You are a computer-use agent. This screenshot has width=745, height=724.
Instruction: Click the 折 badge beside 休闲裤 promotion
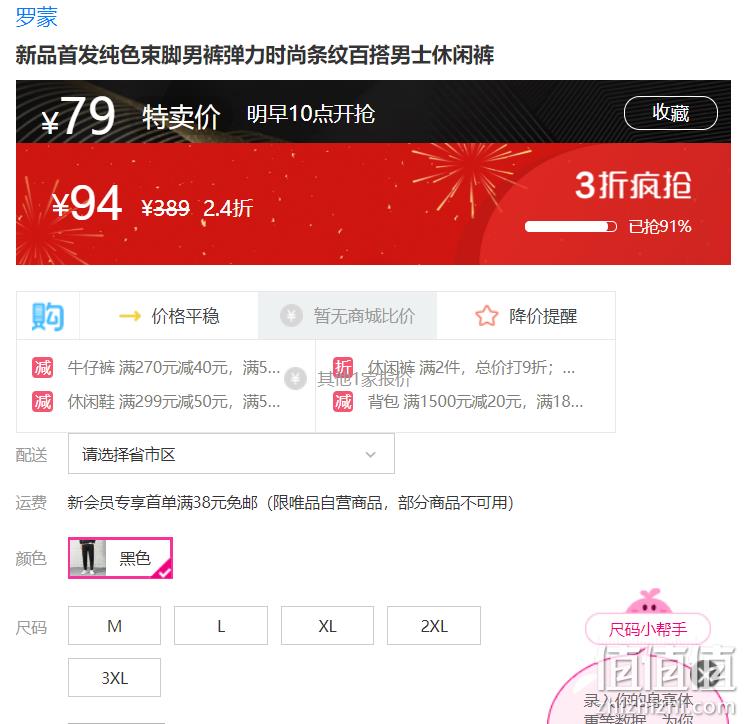(343, 368)
